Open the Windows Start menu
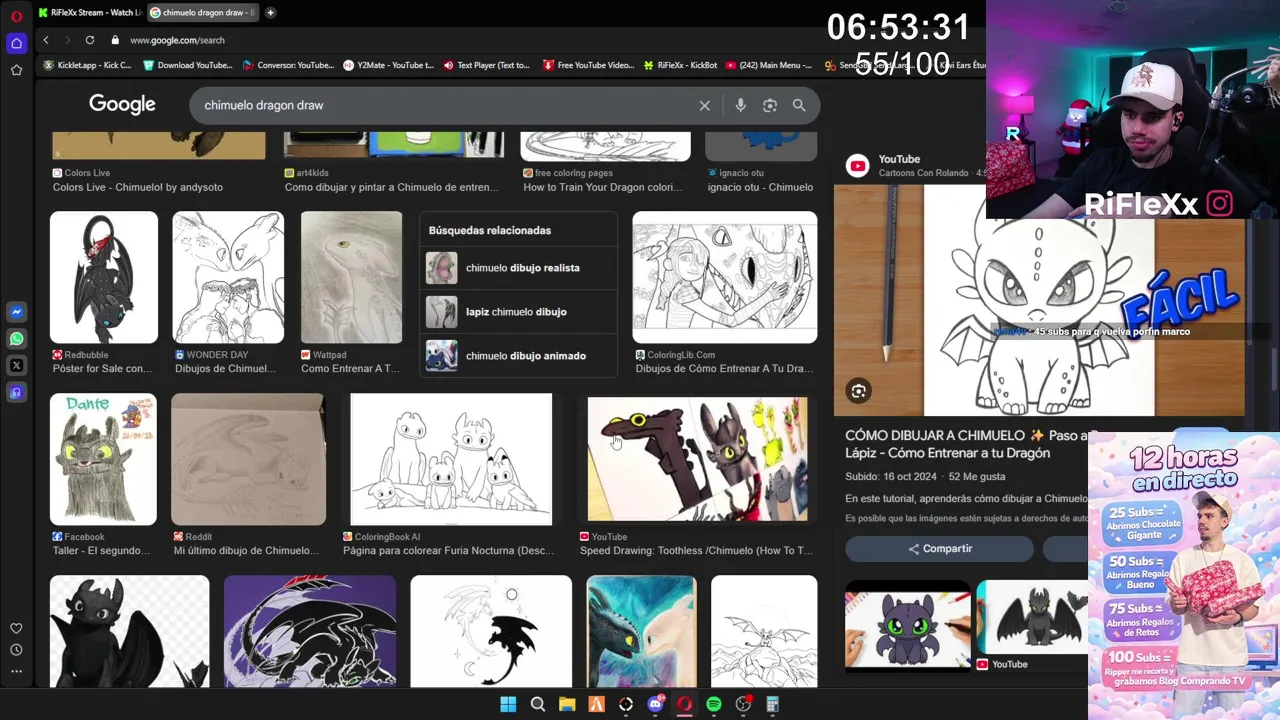 pyautogui.click(x=508, y=704)
